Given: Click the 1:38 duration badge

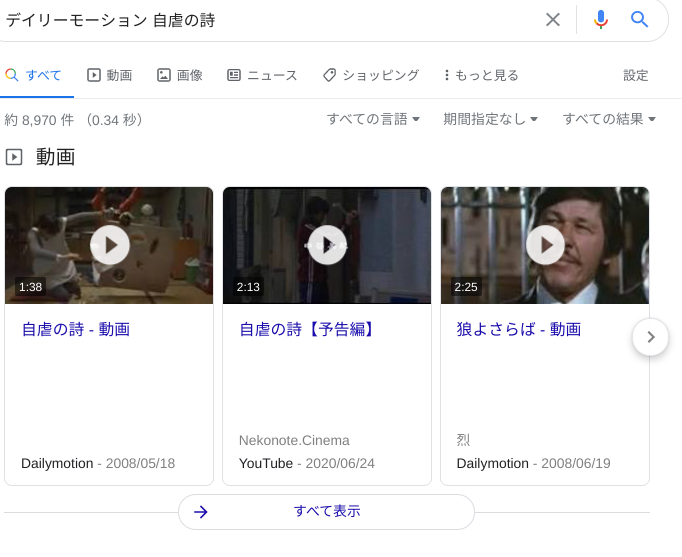Looking at the screenshot, I should (30, 287).
